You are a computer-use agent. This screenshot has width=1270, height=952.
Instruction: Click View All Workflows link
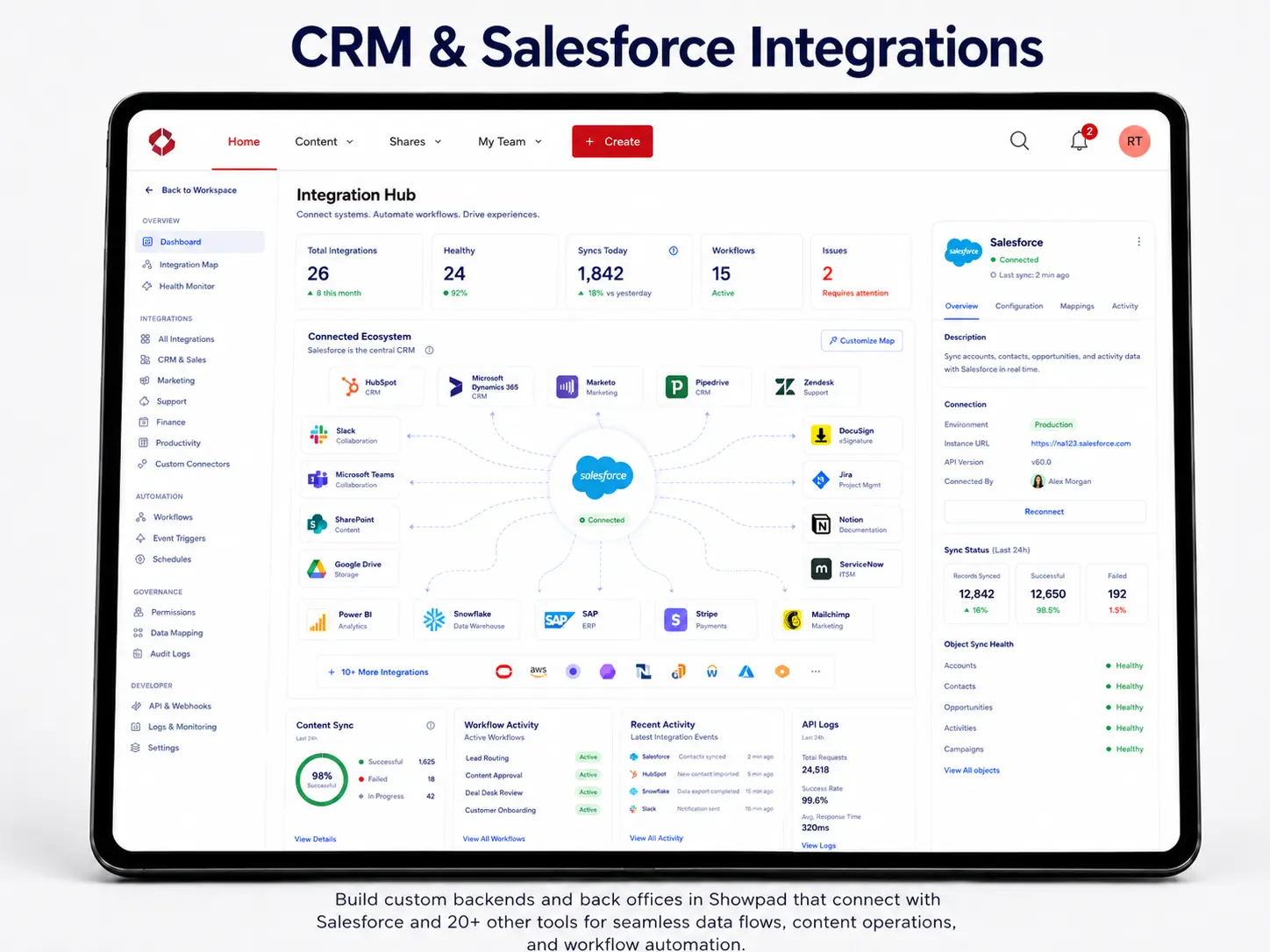pos(494,839)
